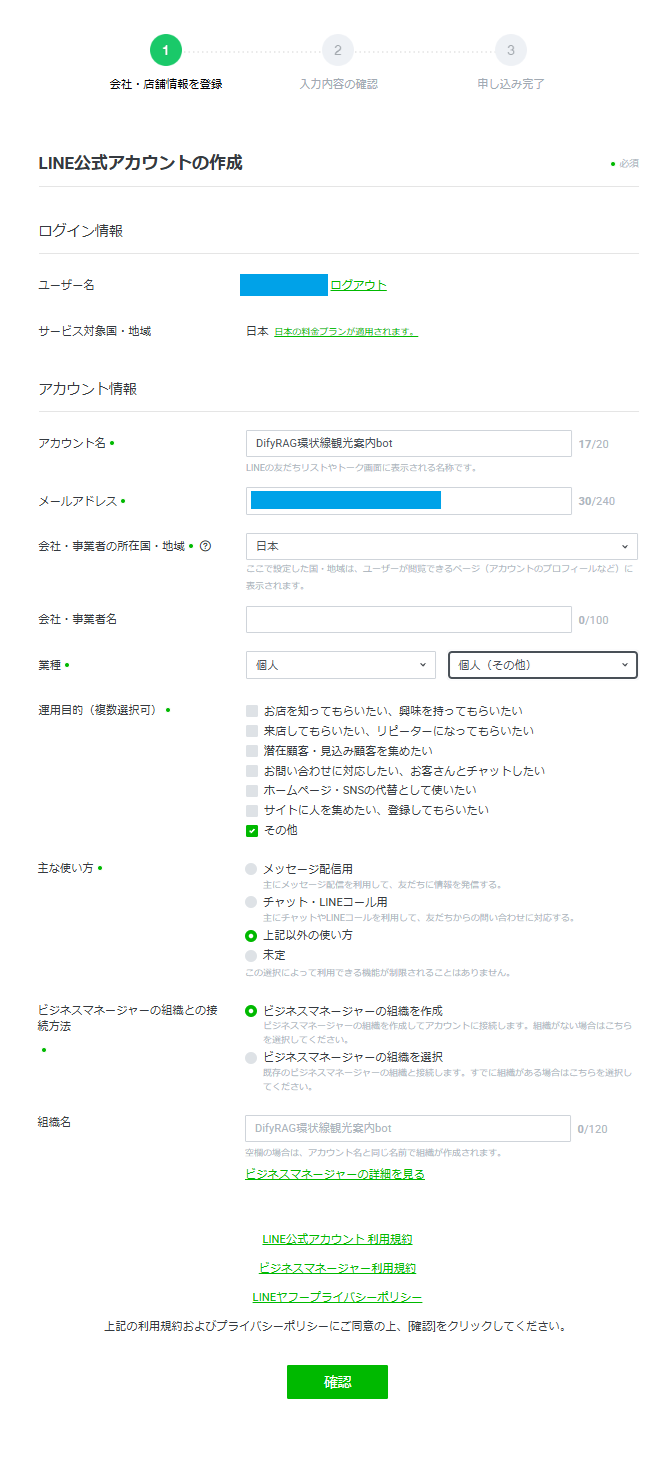Select 上記以外の使い方 radio button

251,936
